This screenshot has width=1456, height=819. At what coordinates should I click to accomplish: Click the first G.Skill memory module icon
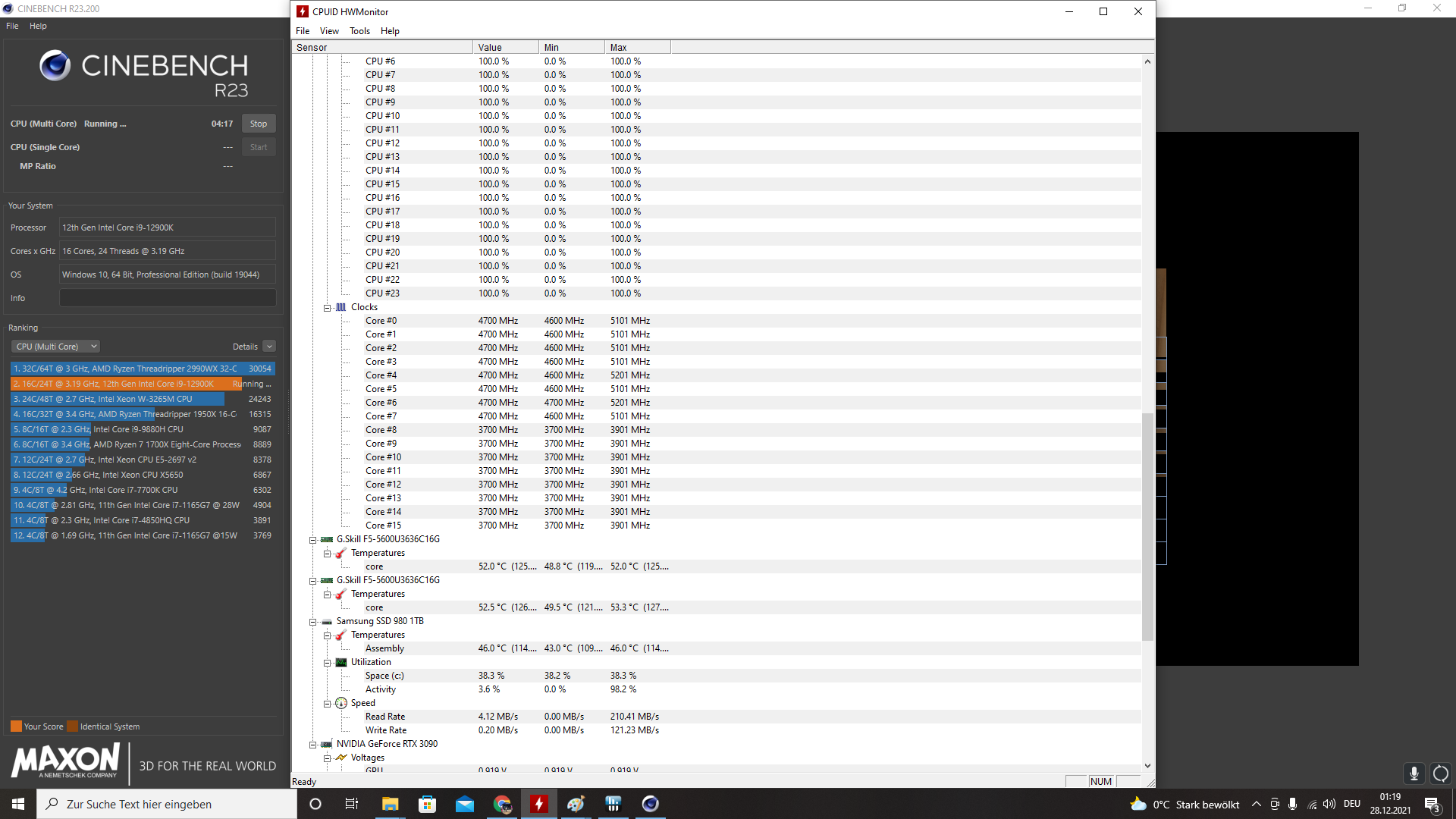tap(327, 539)
